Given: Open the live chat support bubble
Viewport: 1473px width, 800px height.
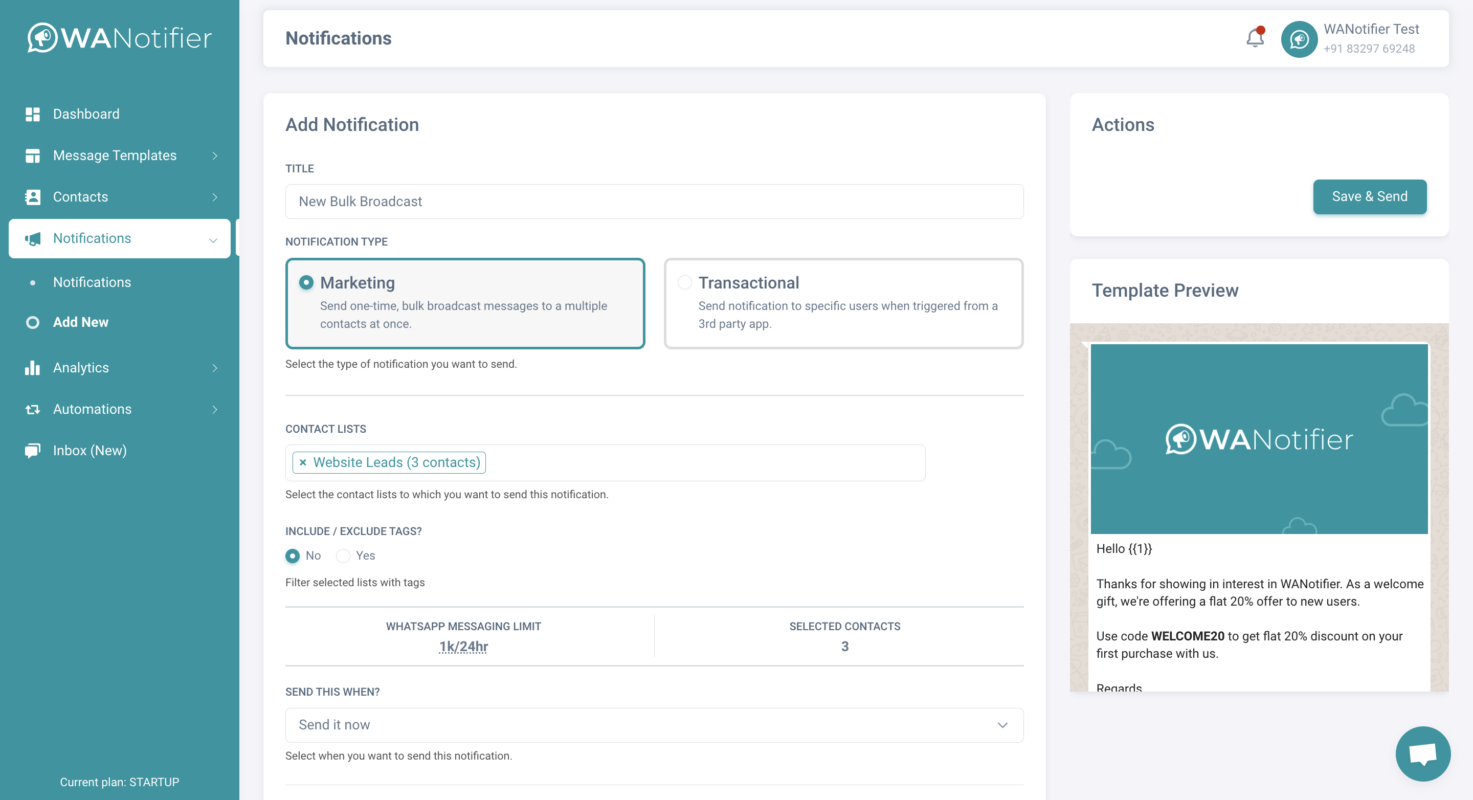Looking at the screenshot, I should 1422,754.
